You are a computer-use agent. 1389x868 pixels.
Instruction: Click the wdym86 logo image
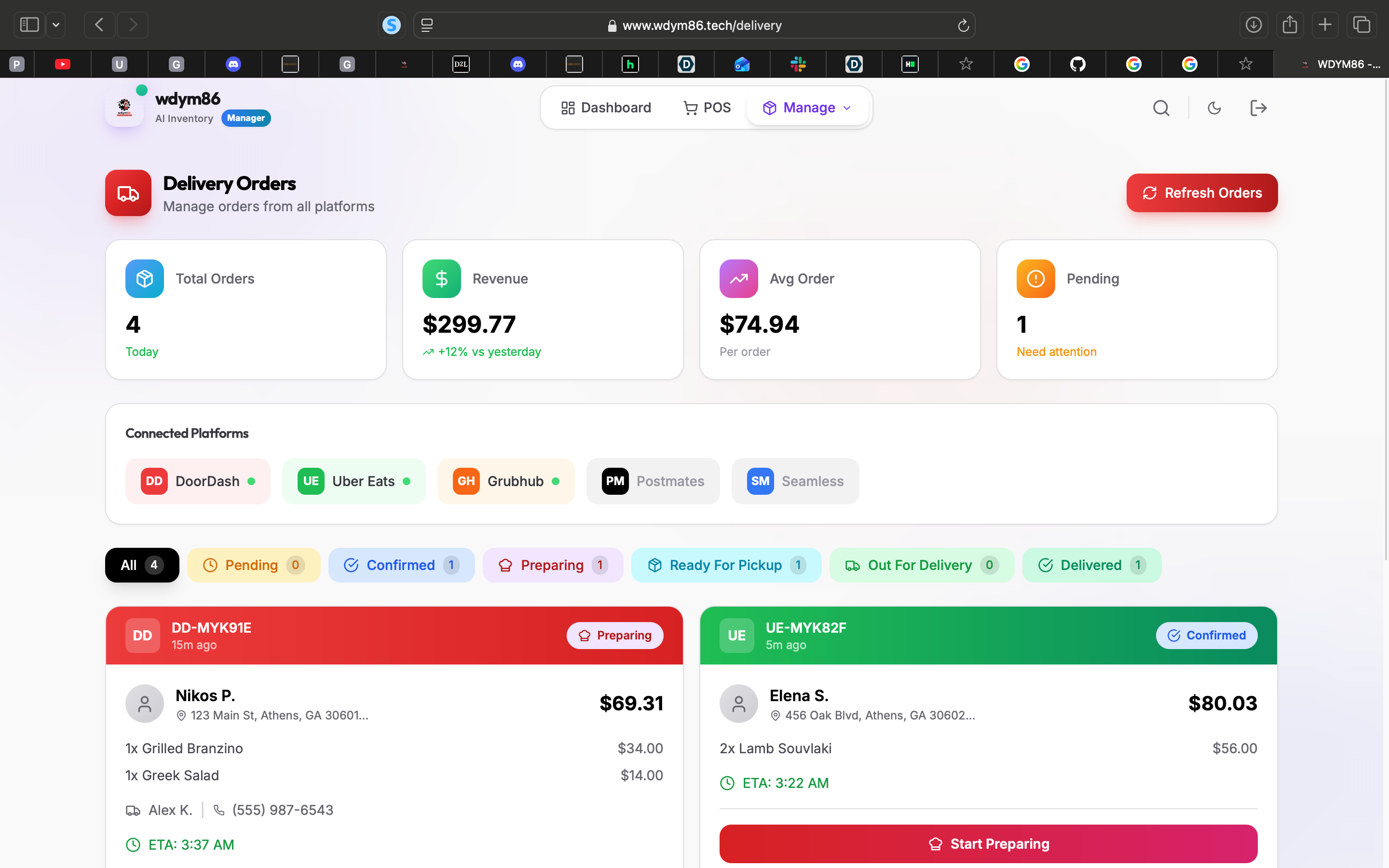(x=124, y=108)
